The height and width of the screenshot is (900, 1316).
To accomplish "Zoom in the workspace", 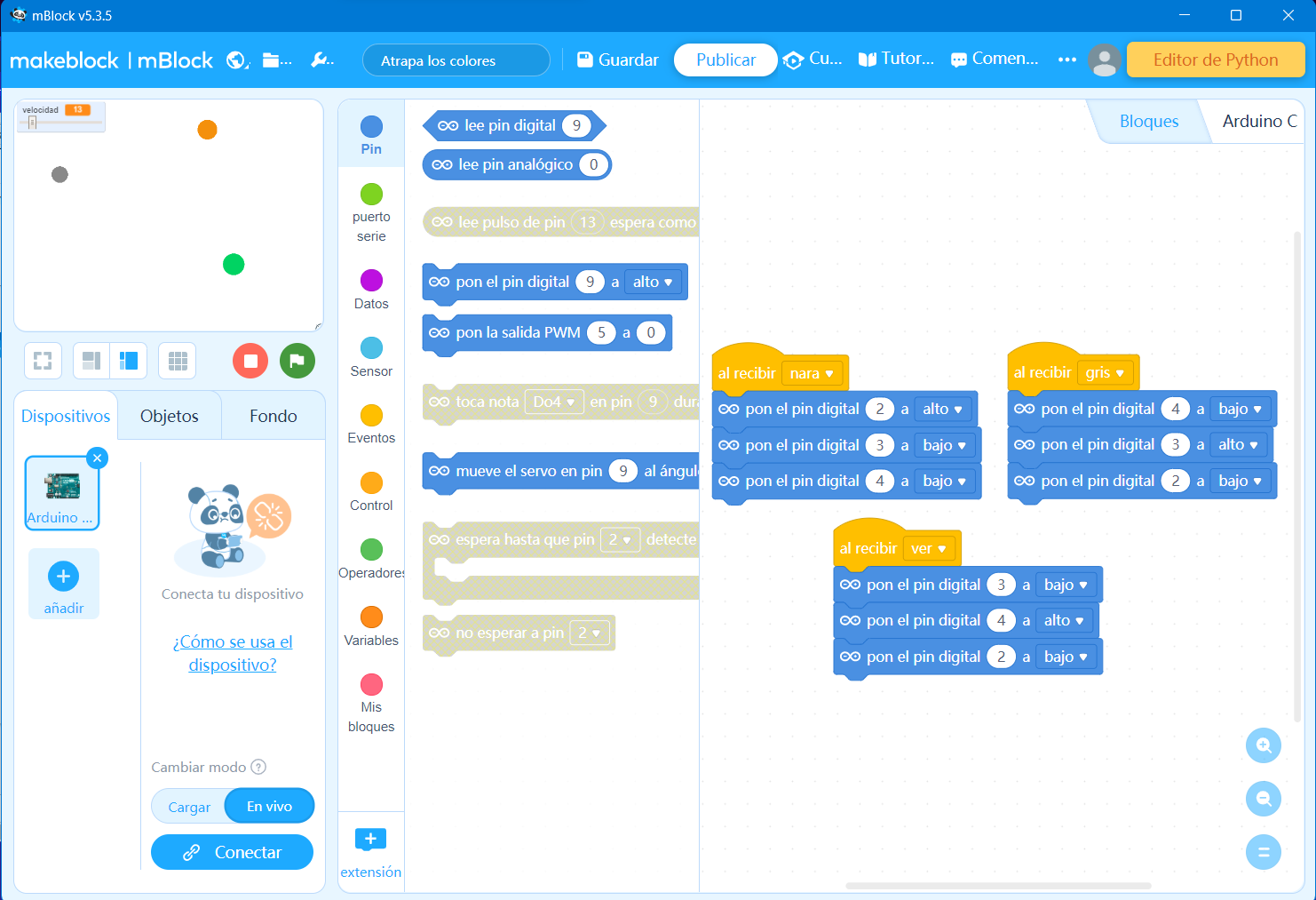I will pyautogui.click(x=1264, y=745).
